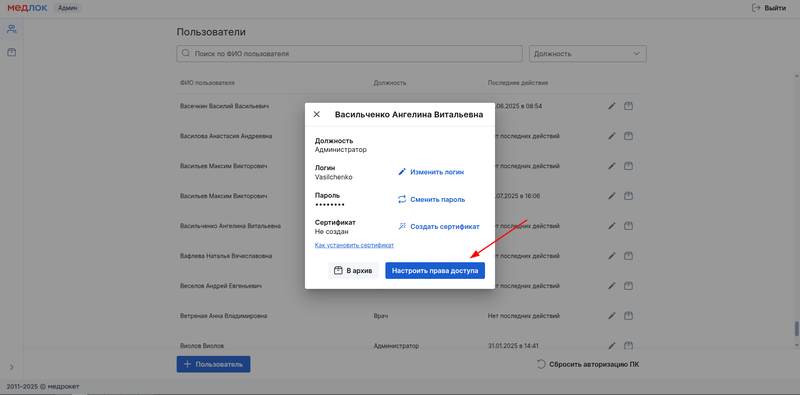
Task: Click the В архив button
Action: coord(353,270)
